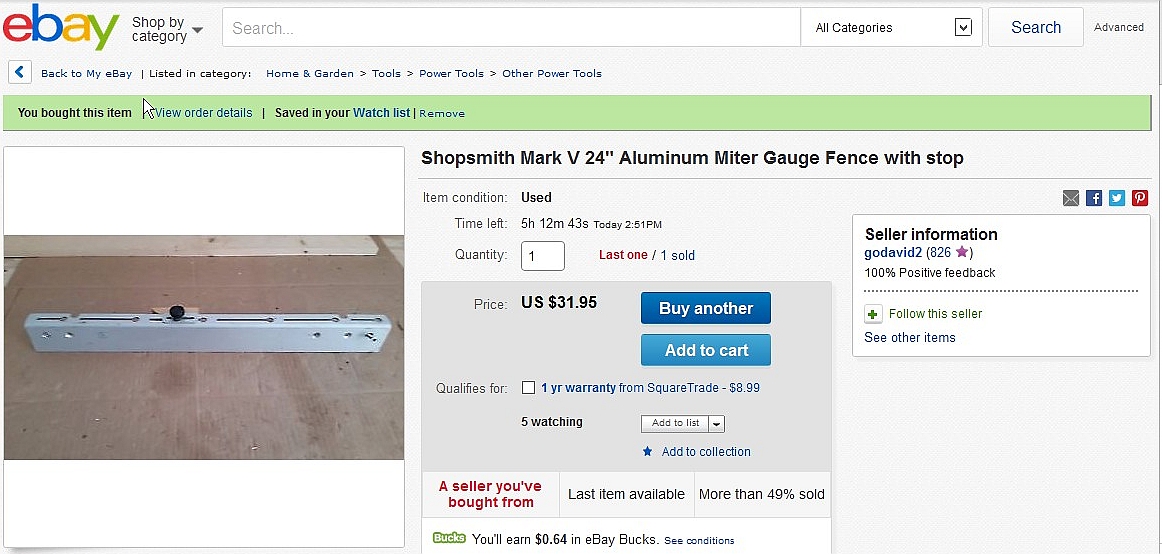Share listing via email envelope icon
The width and height of the screenshot is (1162, 554).
pyautogui.click(x=1071, y=198)
